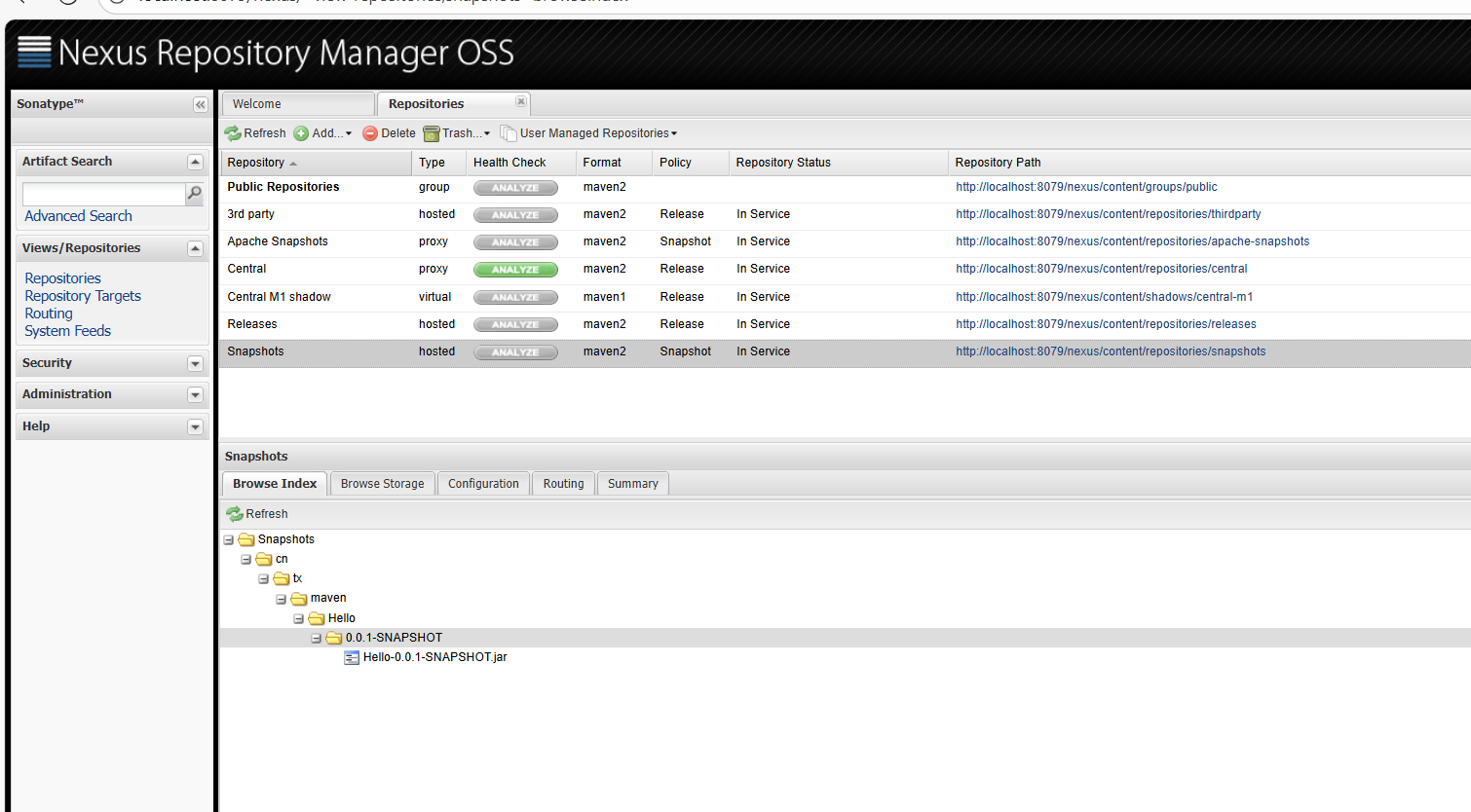Collapse the Snapshots root tree node

[229, 539]
